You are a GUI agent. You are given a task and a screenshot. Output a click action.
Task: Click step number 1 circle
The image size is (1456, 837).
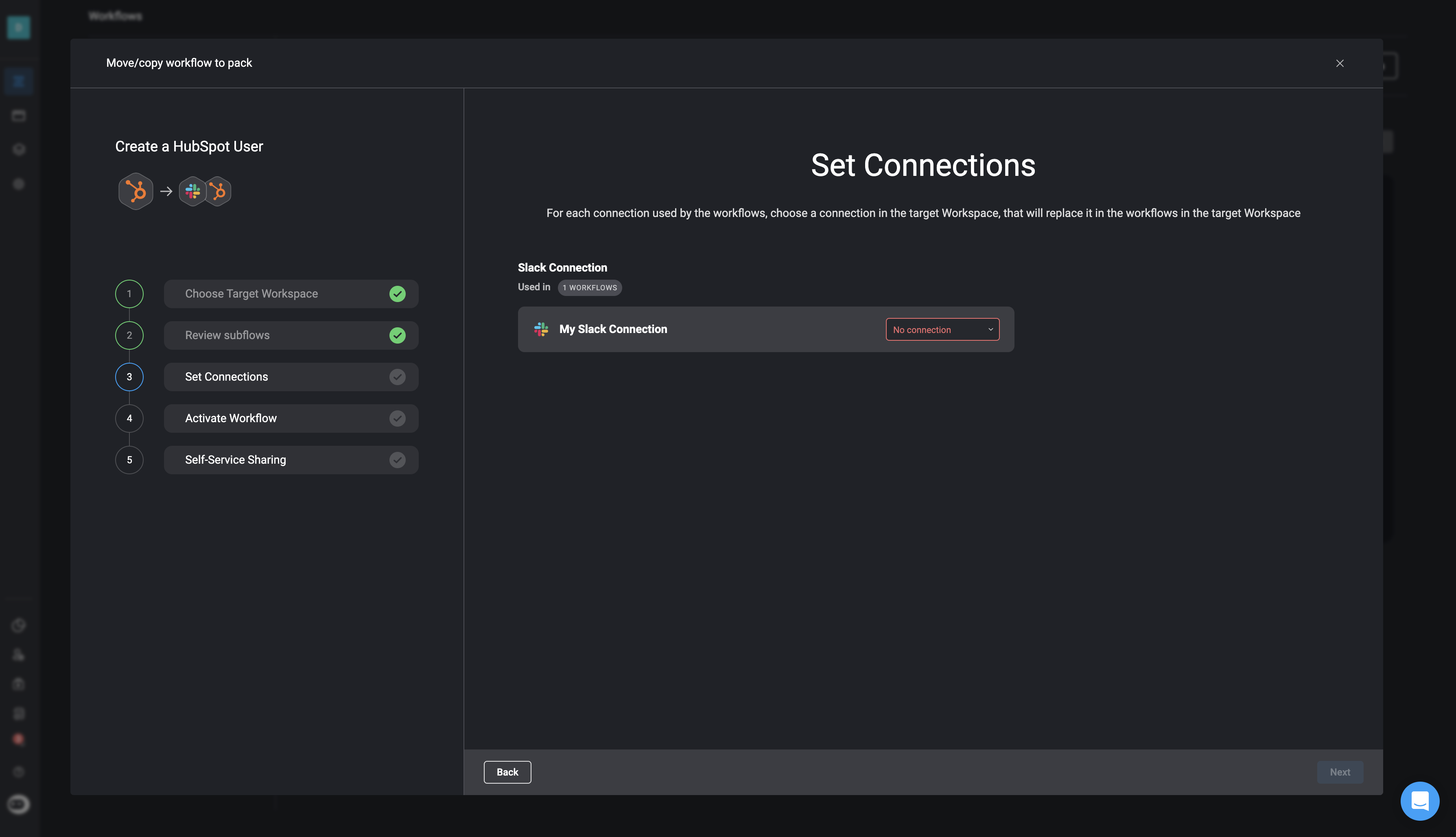click(129, 294)
